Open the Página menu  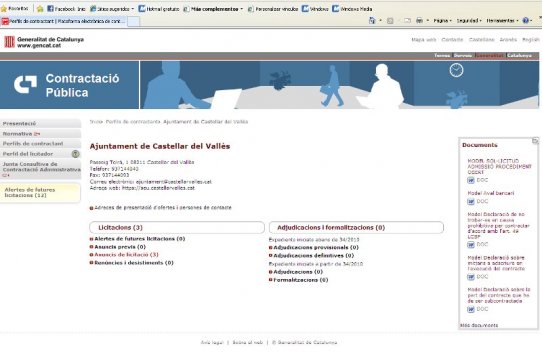[442, 21]
